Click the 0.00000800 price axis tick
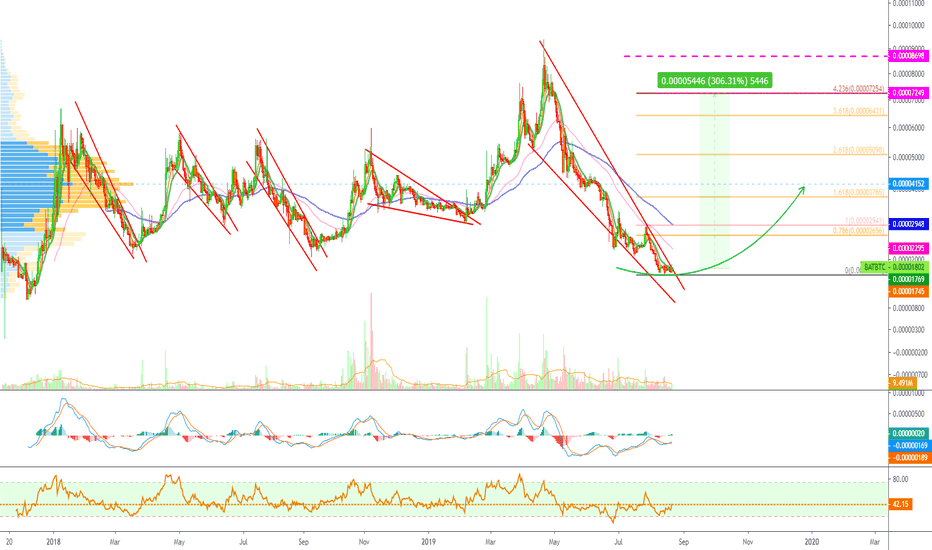This screenshot has width=932, height=550. tap(909, 308)
